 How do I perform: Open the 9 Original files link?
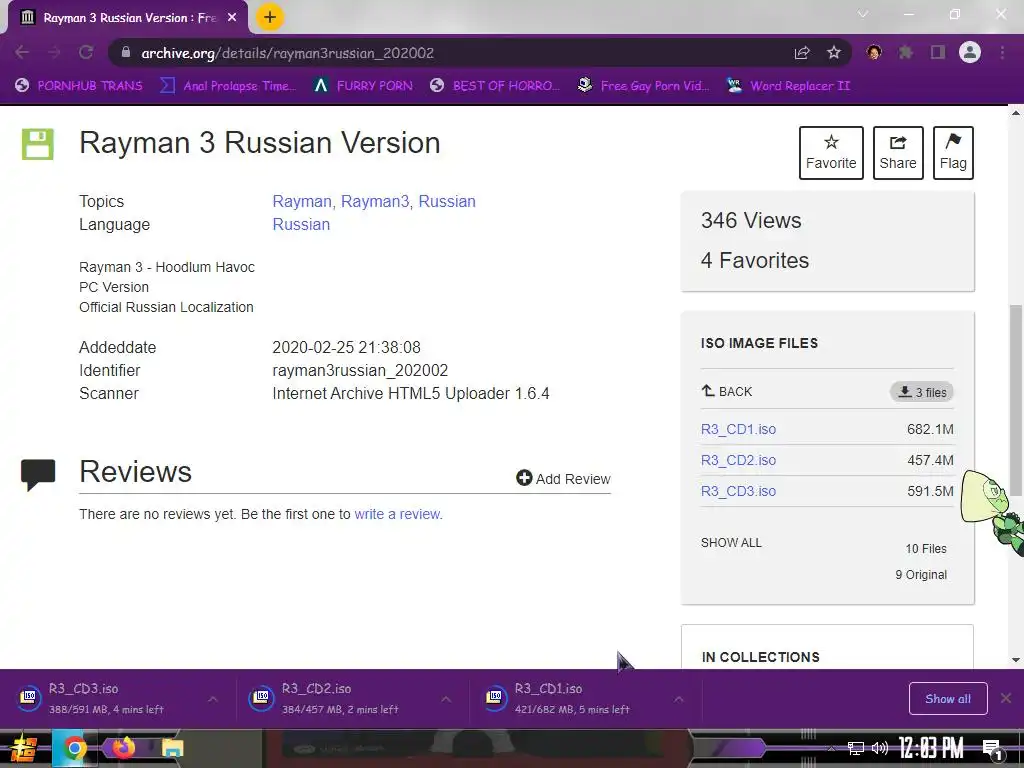pos(921,575)
